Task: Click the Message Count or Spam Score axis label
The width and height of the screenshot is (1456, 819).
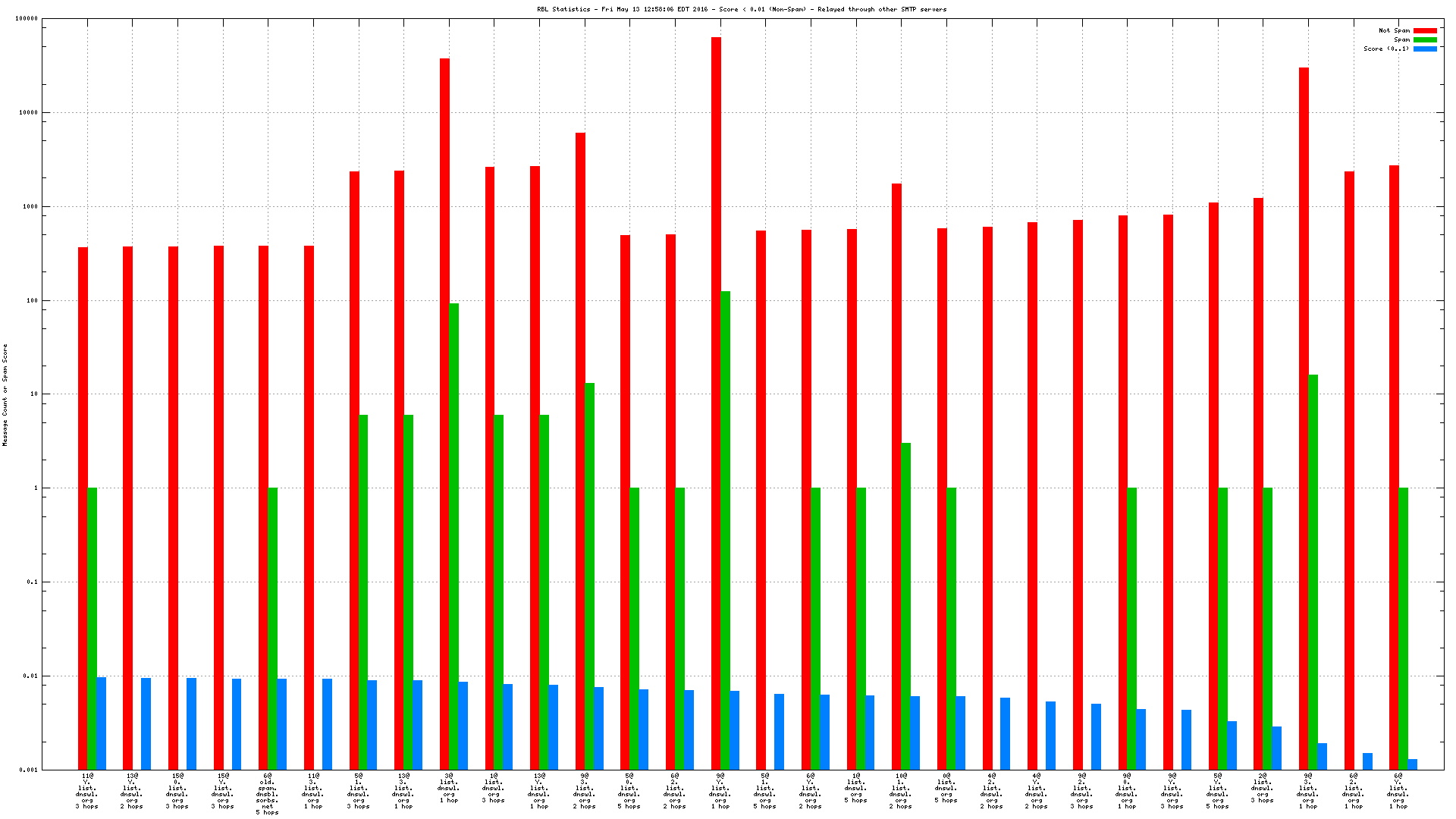Action: [x=5, y=394]
